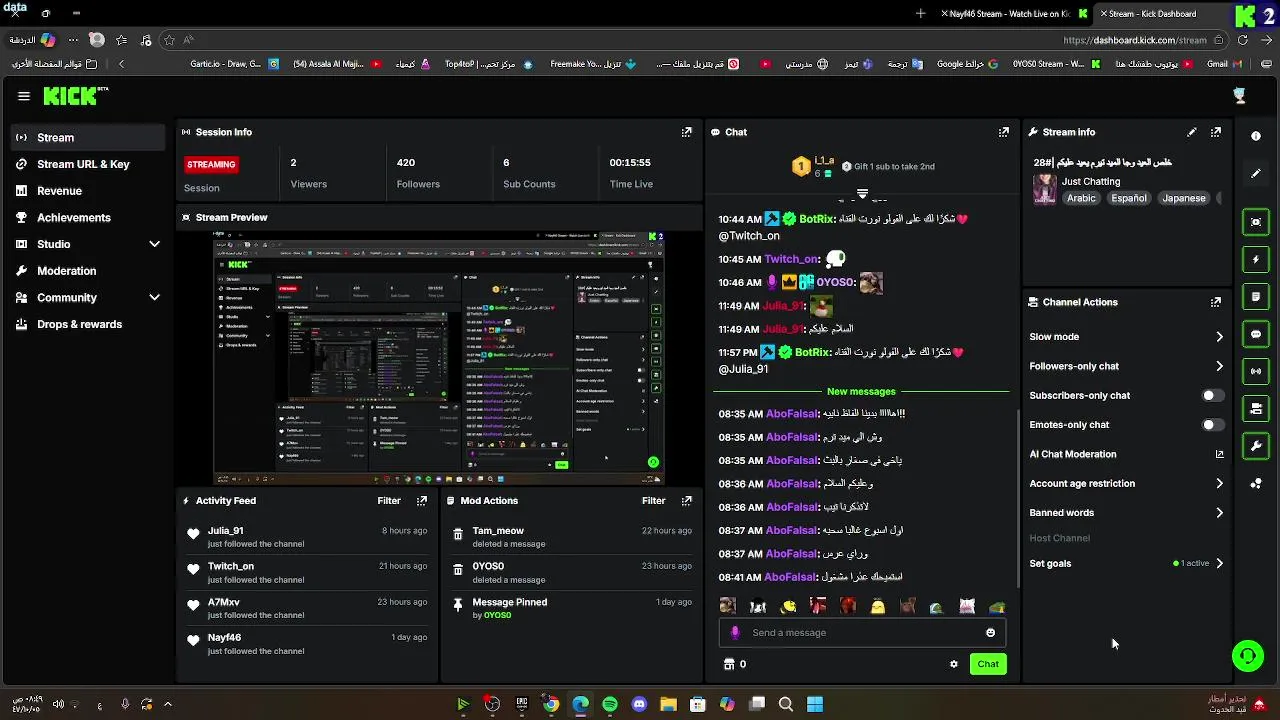This screenshot has width=1280, height=720.
Task: Open Drops & rewards in sidebar
Action: point(88,325)
